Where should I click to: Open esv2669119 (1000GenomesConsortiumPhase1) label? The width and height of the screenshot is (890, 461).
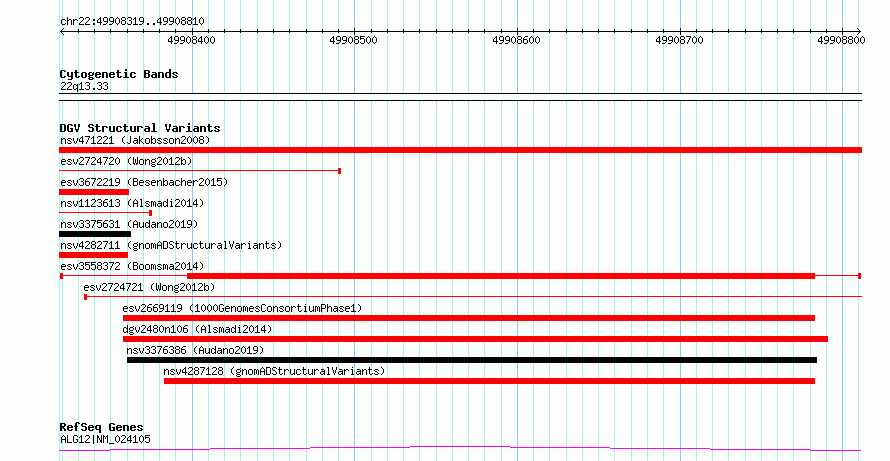click(242, 308)
